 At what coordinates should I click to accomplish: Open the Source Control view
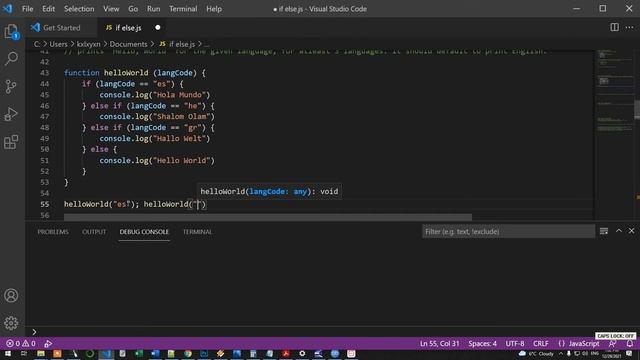11,87
